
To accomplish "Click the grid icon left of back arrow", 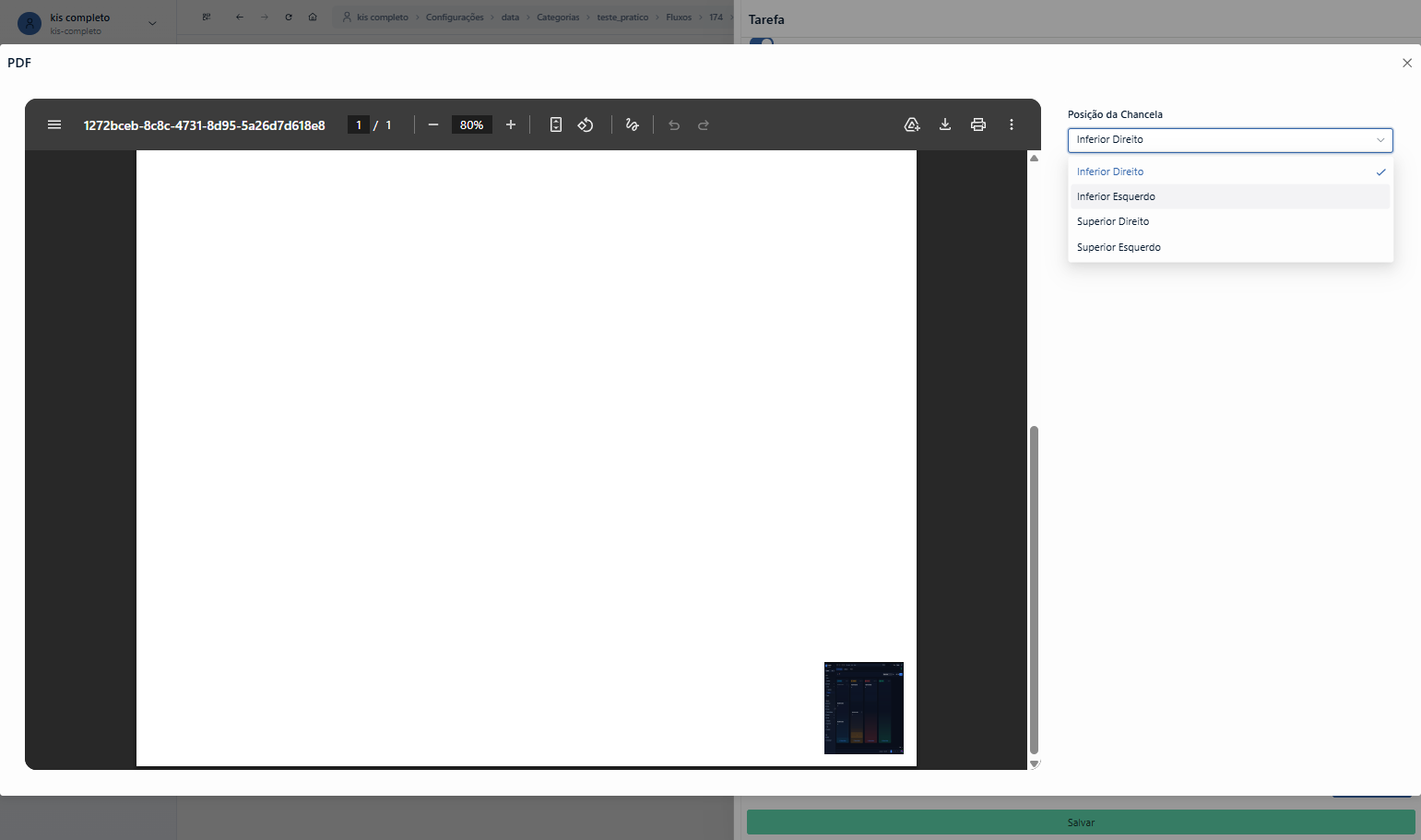I will pos(207,17).
